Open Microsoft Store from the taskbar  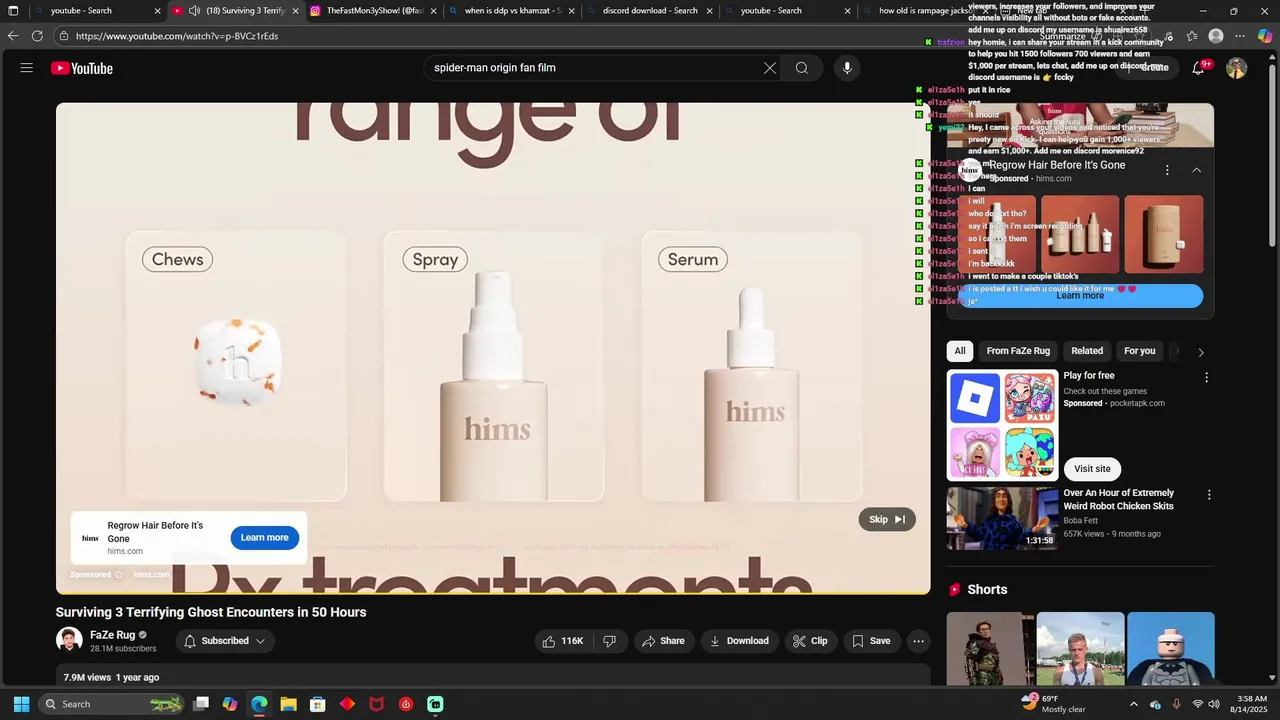click(318, 704)
